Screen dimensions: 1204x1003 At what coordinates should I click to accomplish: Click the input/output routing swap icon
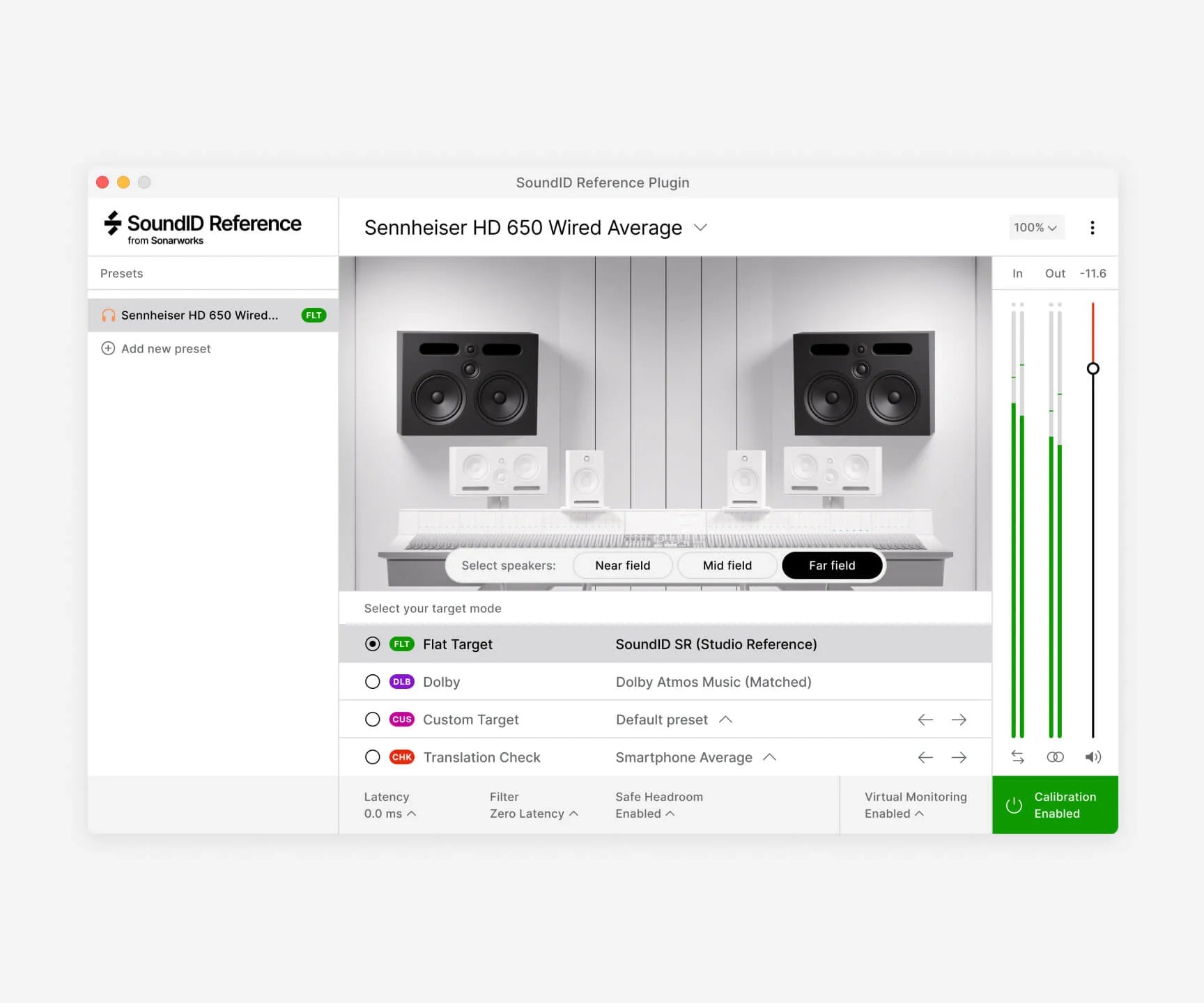1017,756
